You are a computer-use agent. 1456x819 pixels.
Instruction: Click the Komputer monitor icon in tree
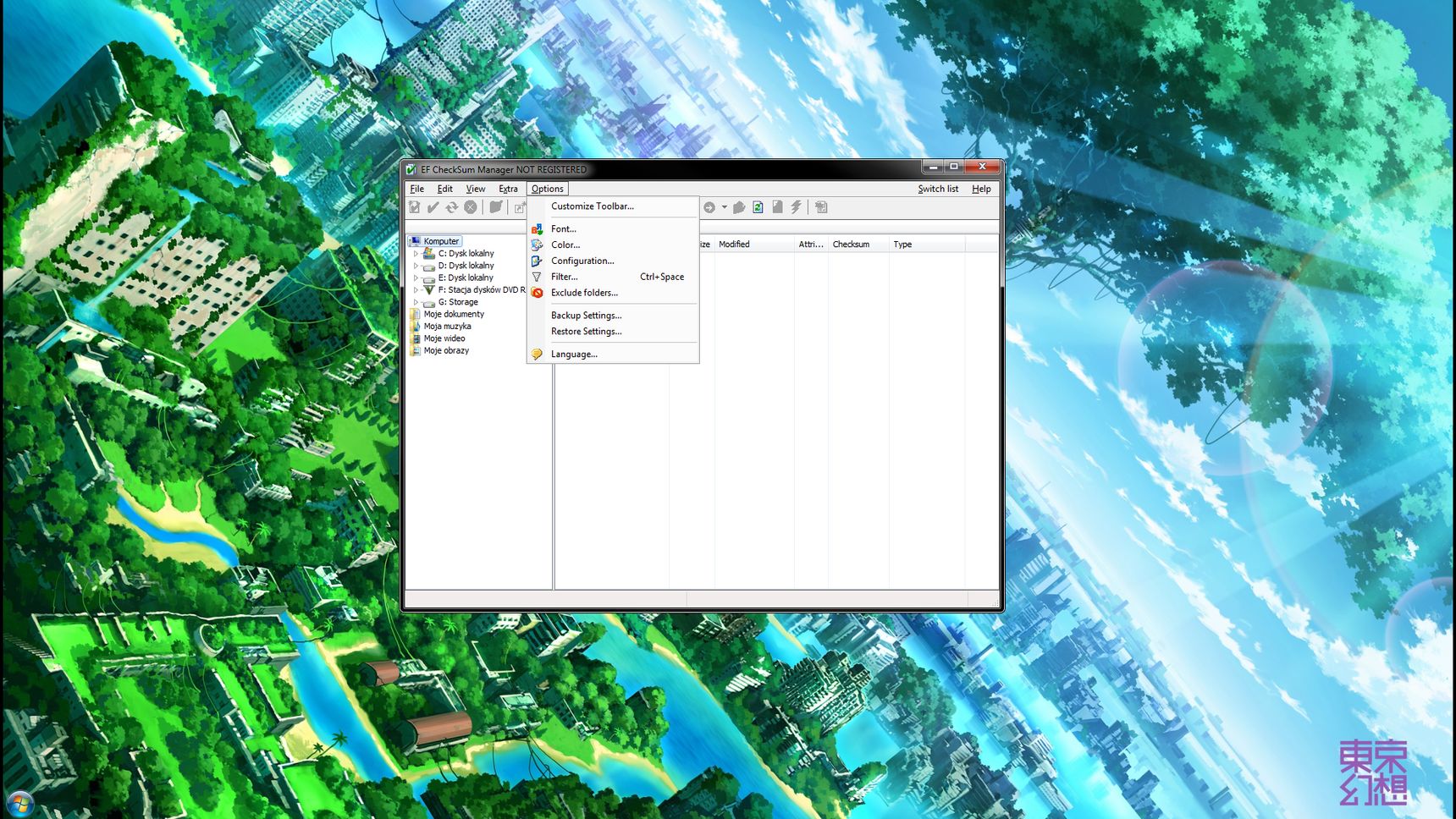coord(416,241)
